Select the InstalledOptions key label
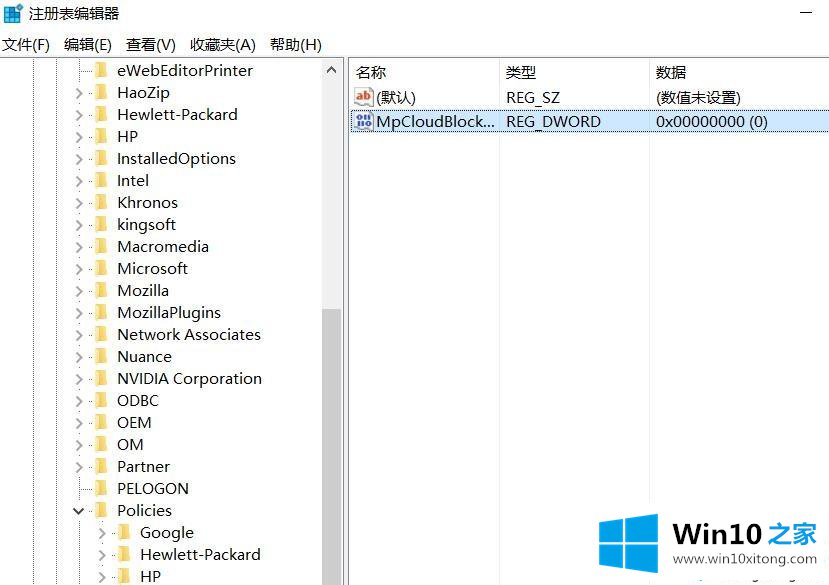Viewport: 829px width, 585px height. coord(177,158)
